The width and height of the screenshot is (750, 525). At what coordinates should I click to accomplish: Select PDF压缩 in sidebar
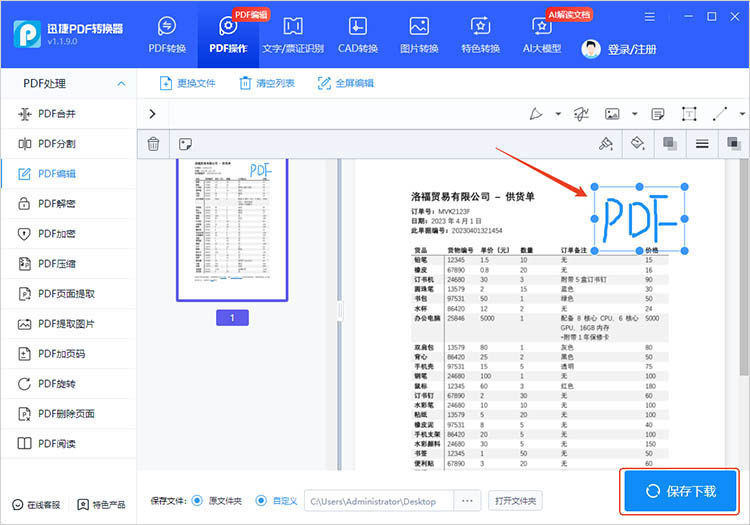[69, 264]
